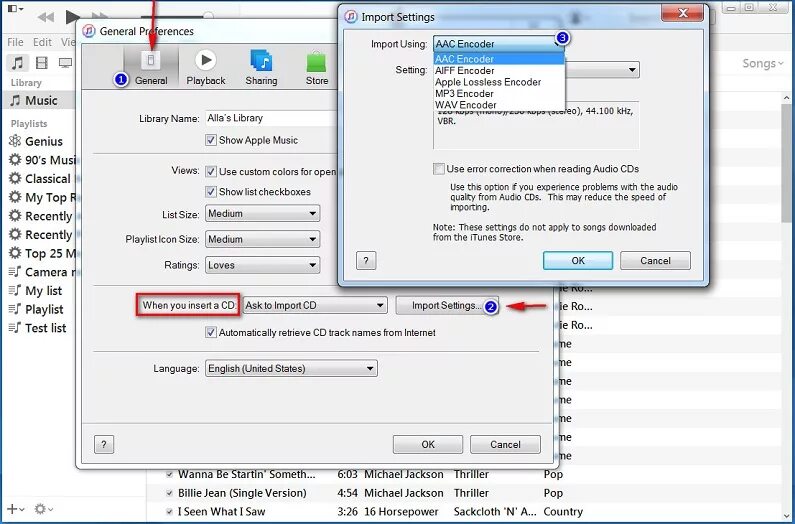Open the 90's Music smart playlist

tap(42, 160)
